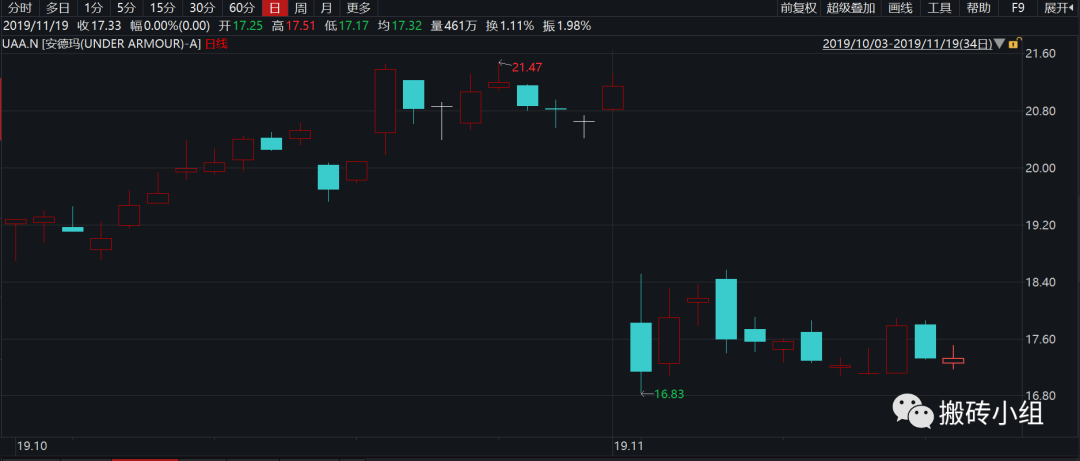
Task: Click the high price 高17.51
Action: click(293, 26)
